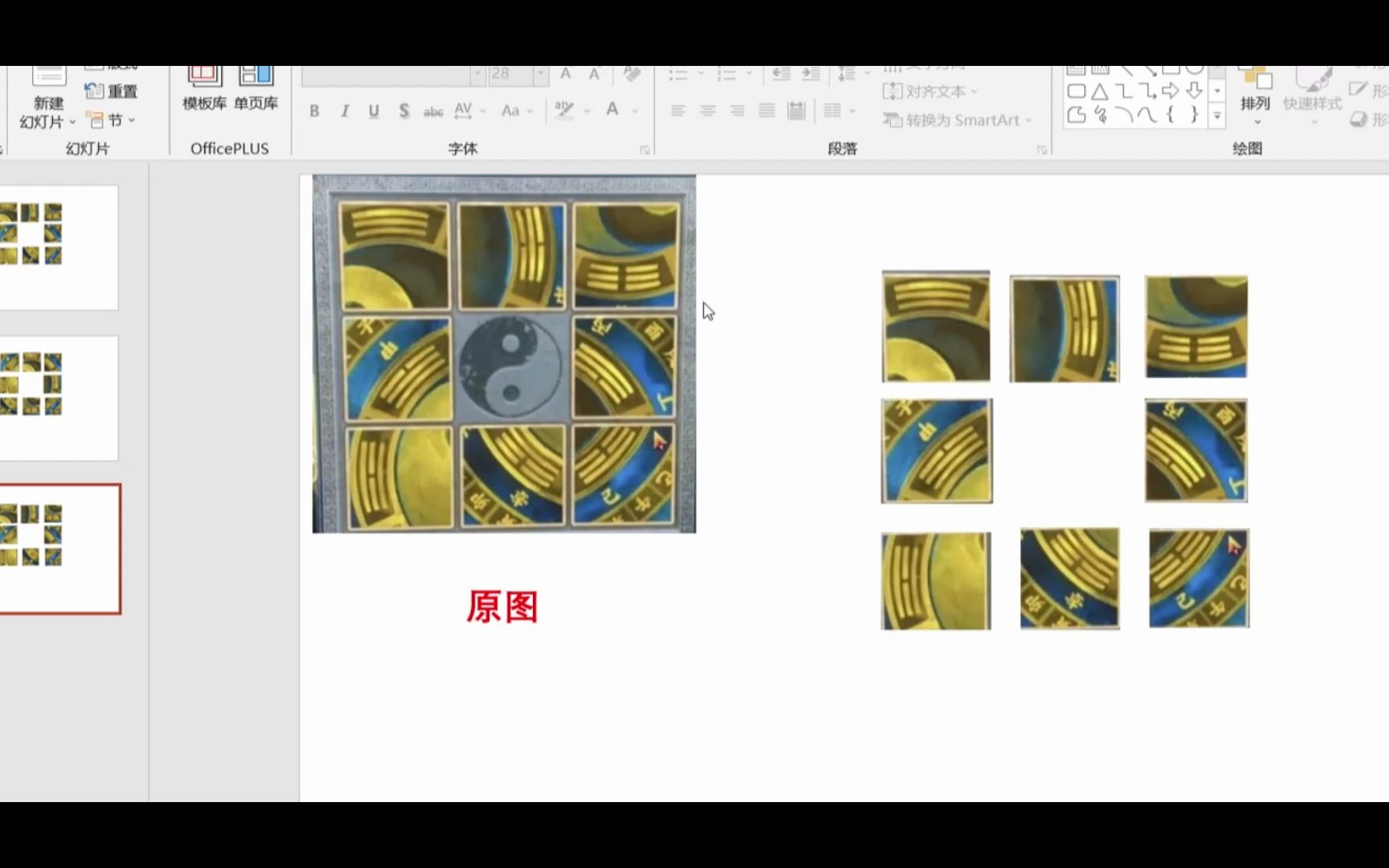1389x868 pixels.
Task: Expand the shapes gallery more arrow
Action: 1217,117
